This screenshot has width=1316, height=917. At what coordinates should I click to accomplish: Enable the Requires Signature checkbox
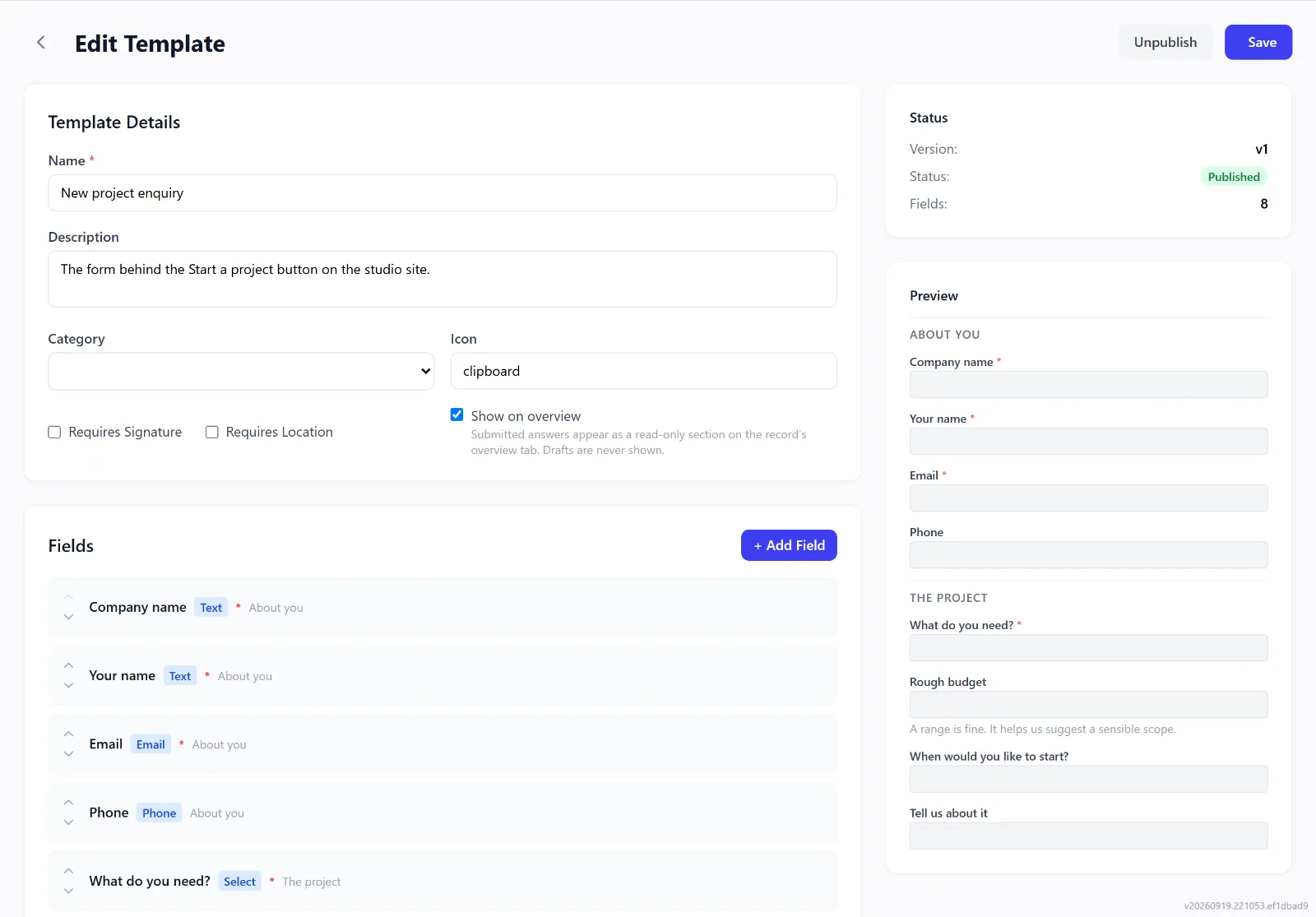[x=54, y=432]
